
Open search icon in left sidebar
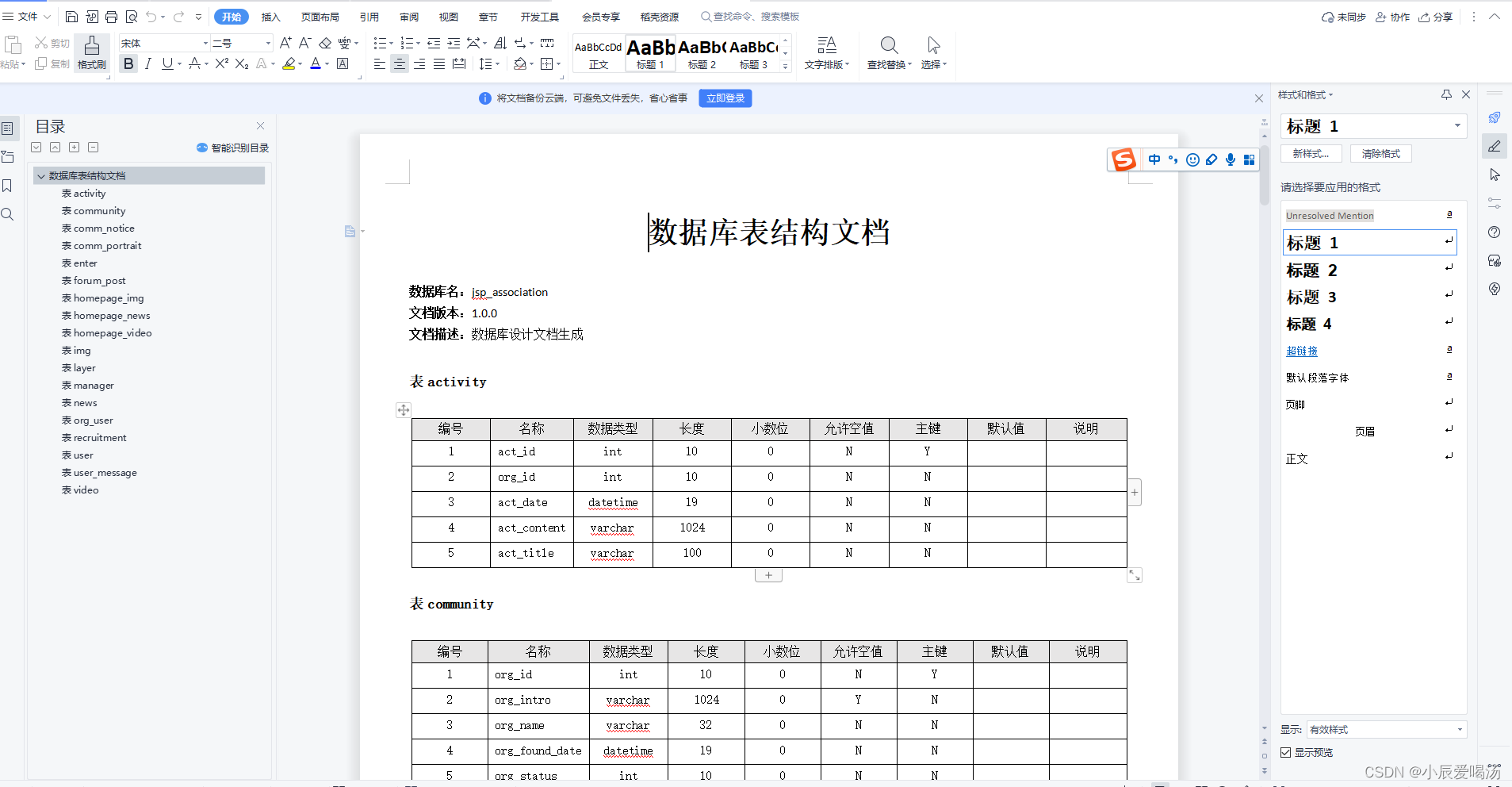[x=8, y=214]
